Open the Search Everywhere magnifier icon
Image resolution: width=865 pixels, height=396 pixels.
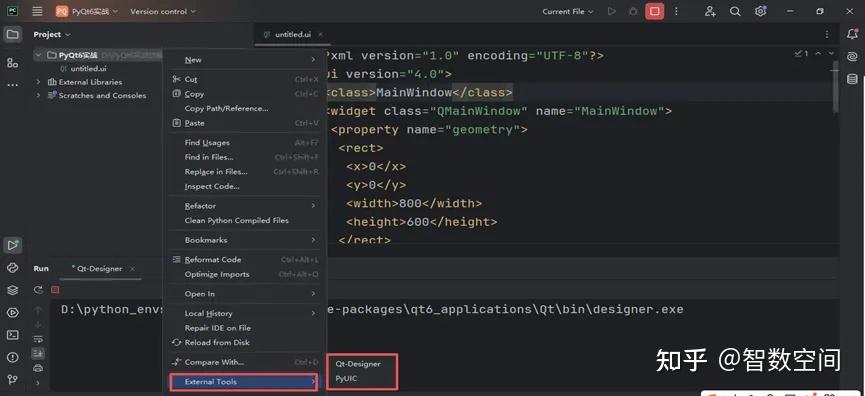[735, 12]
